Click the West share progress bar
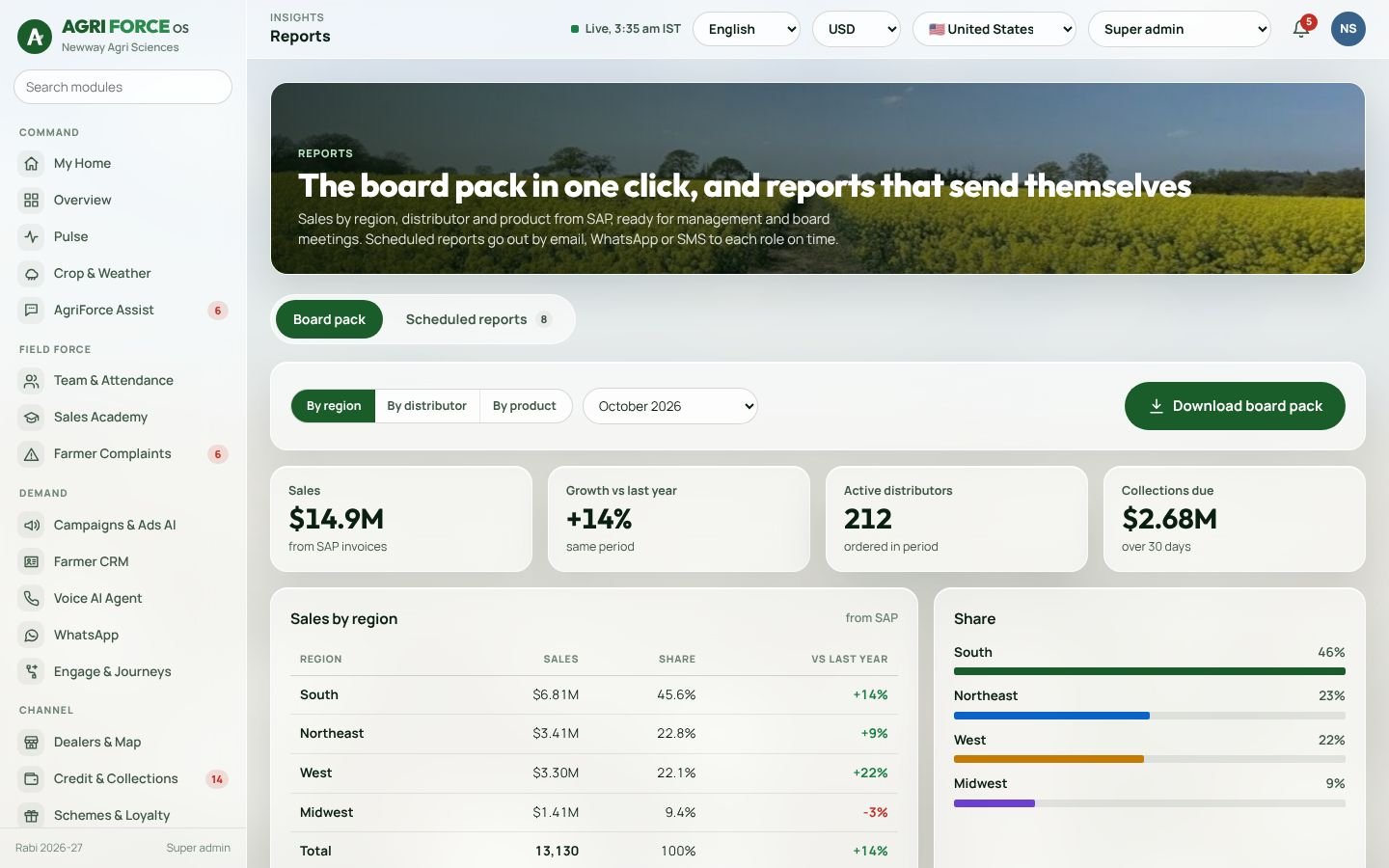Screen dimensions: 1389x868 (x=1150, y=759)
